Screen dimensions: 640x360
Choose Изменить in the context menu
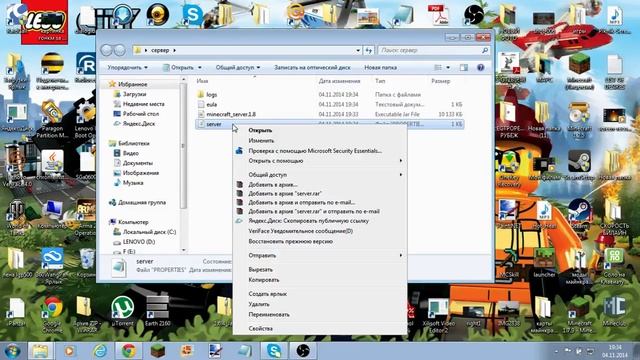(x=261, y=140)
